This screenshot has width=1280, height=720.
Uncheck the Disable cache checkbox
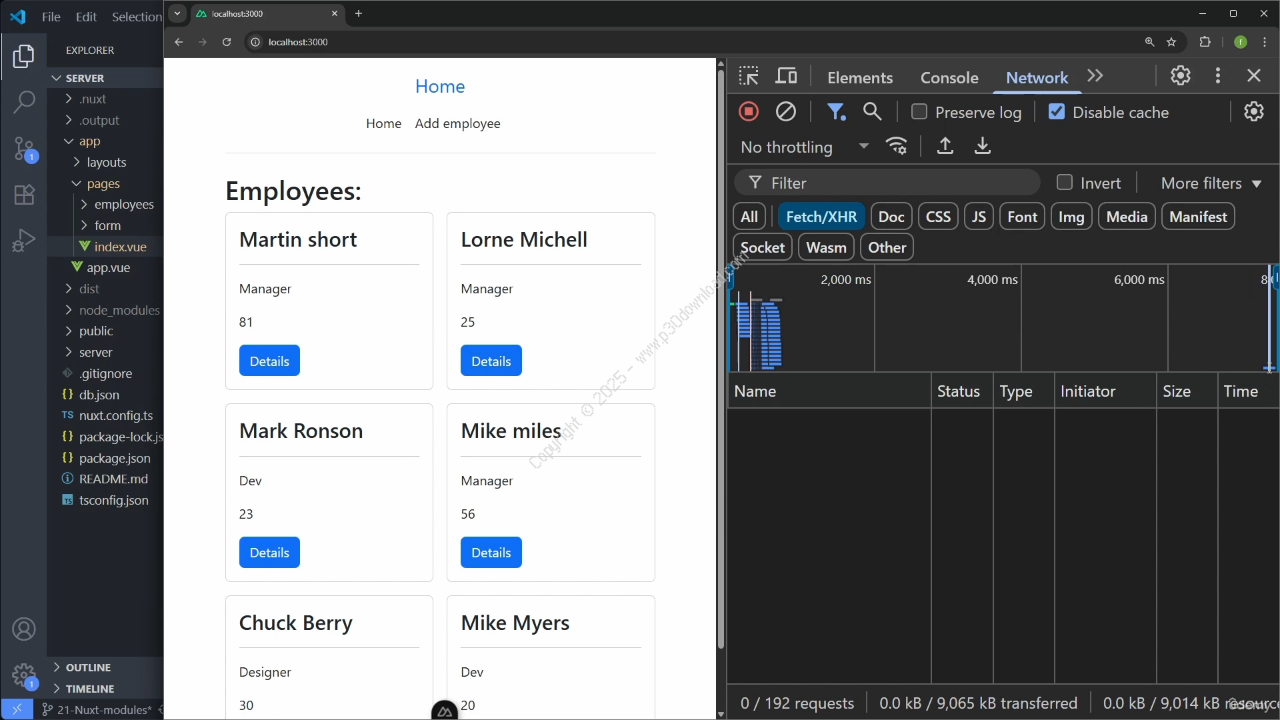pyautogui.click(x=1057, y=112)
